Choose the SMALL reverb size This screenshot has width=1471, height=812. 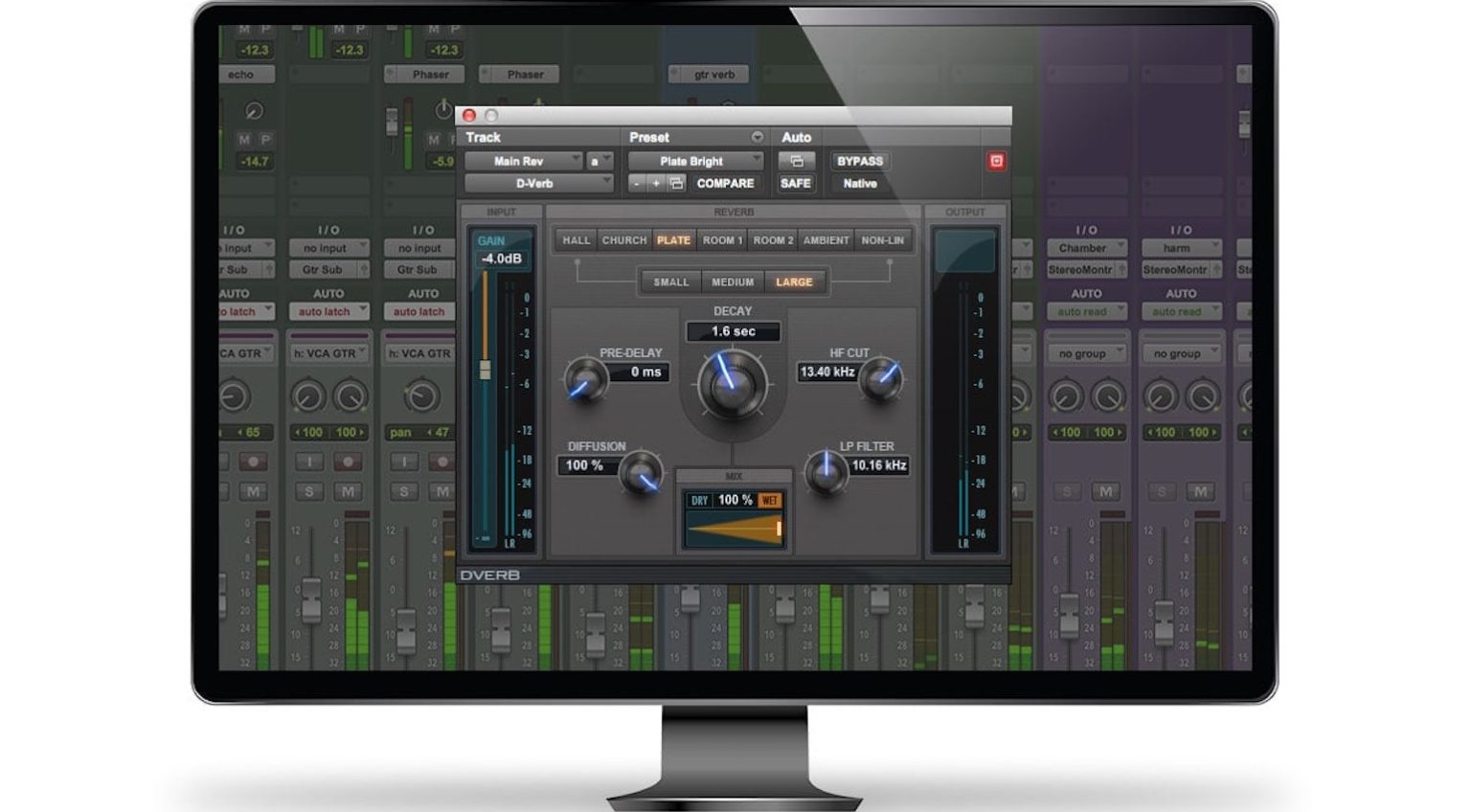(670, 282)
